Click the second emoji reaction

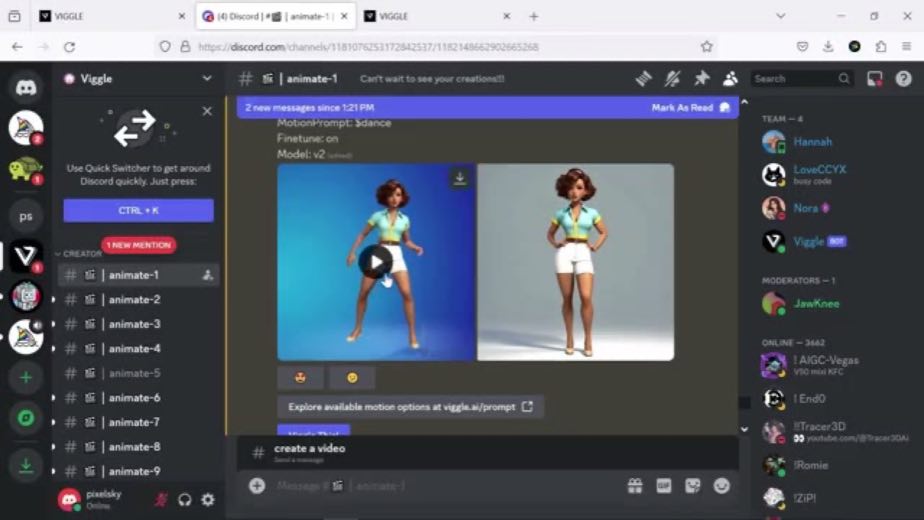[x=352, y=378]
